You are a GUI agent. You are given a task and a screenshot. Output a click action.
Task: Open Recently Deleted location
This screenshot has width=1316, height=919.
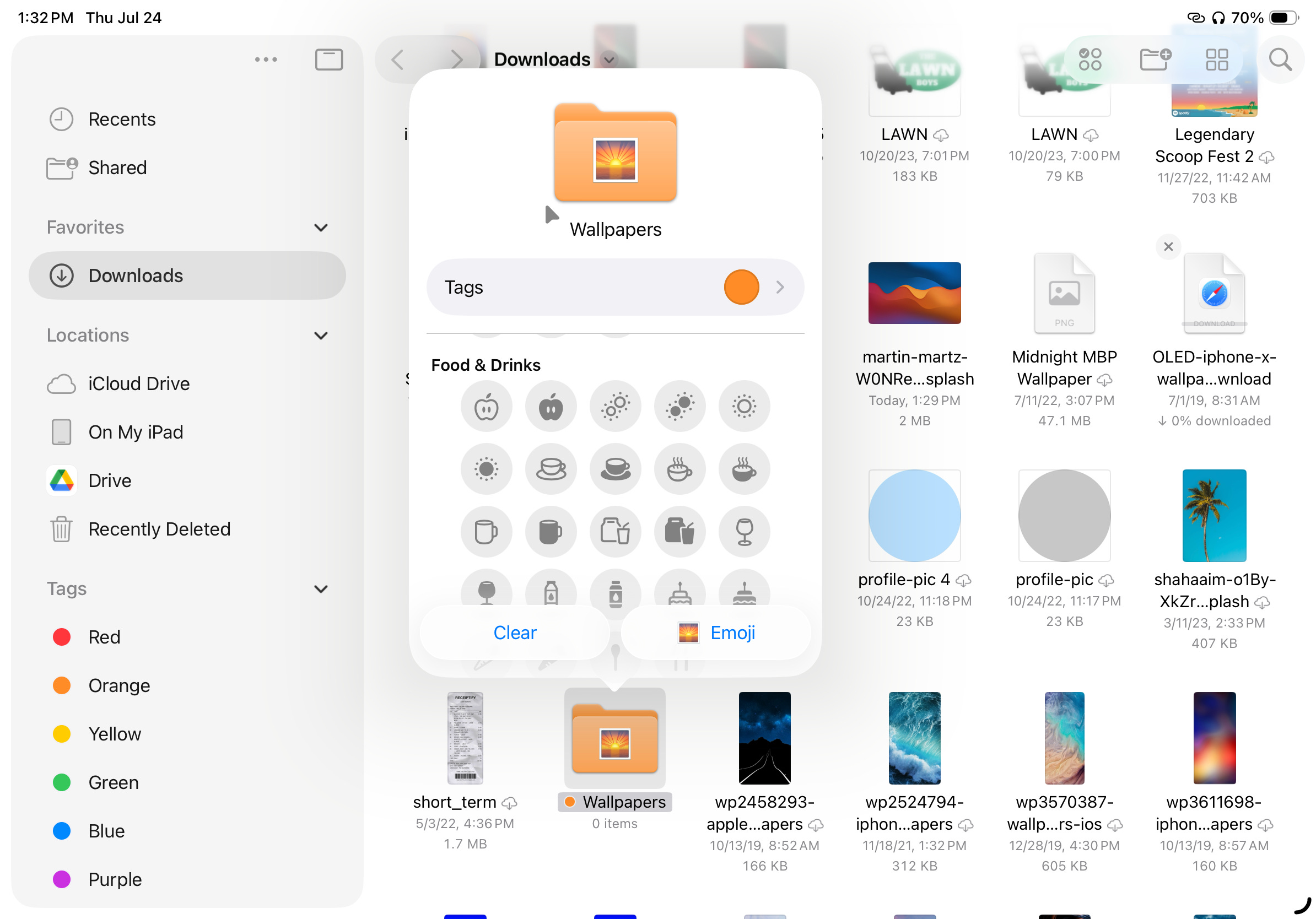[x=159, y=529]
